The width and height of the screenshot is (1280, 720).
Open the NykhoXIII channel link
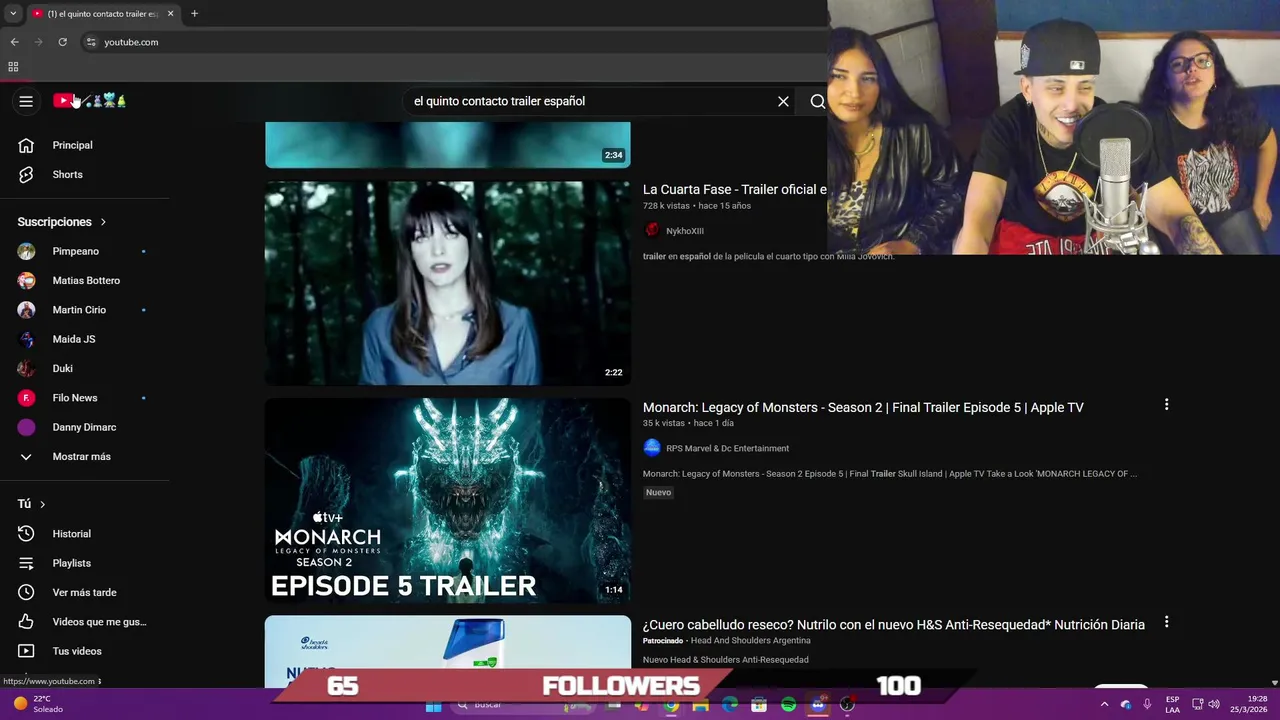685,231
